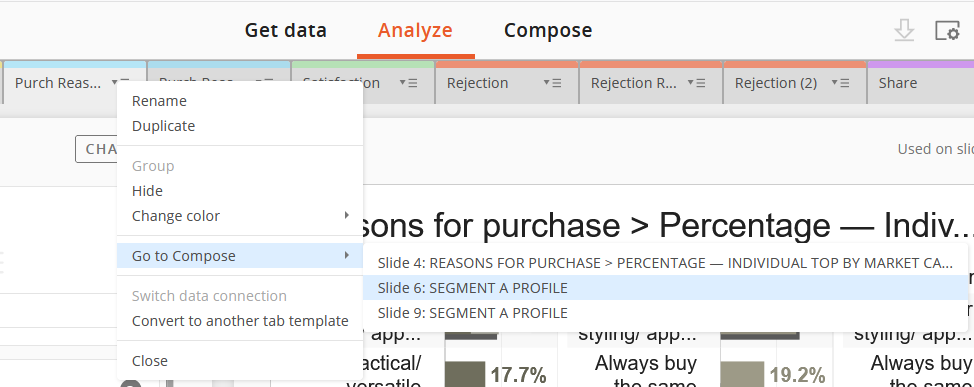This screenshot has width=974, height=387.
Task: Open Rejection tab menu icon
Action: [552, 83]
